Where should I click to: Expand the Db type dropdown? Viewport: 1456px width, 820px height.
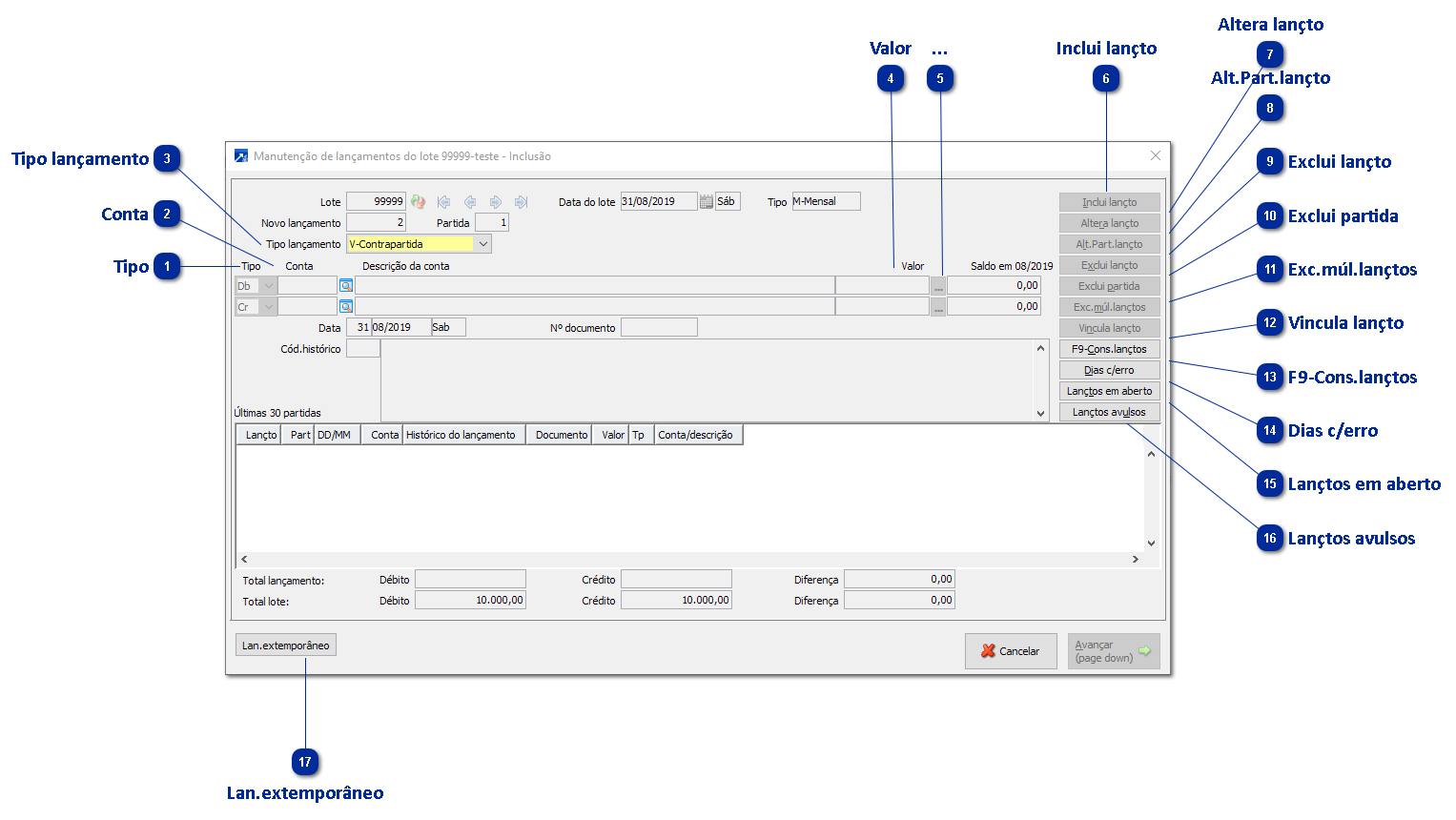point(269,285)
